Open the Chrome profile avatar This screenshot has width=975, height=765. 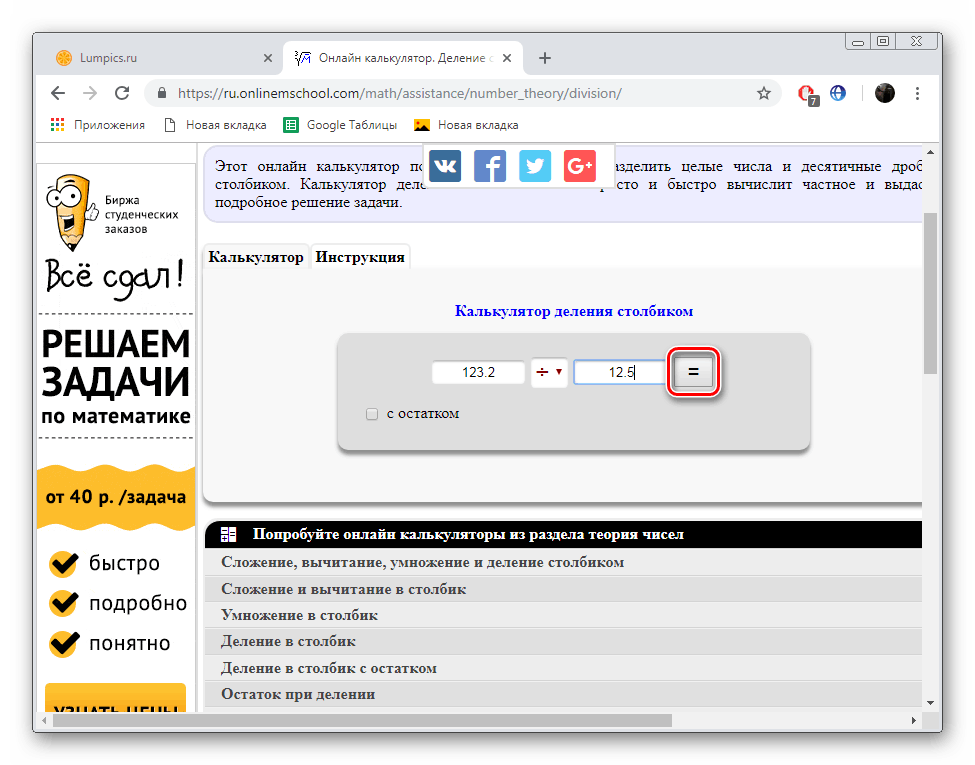click(884, 93)
